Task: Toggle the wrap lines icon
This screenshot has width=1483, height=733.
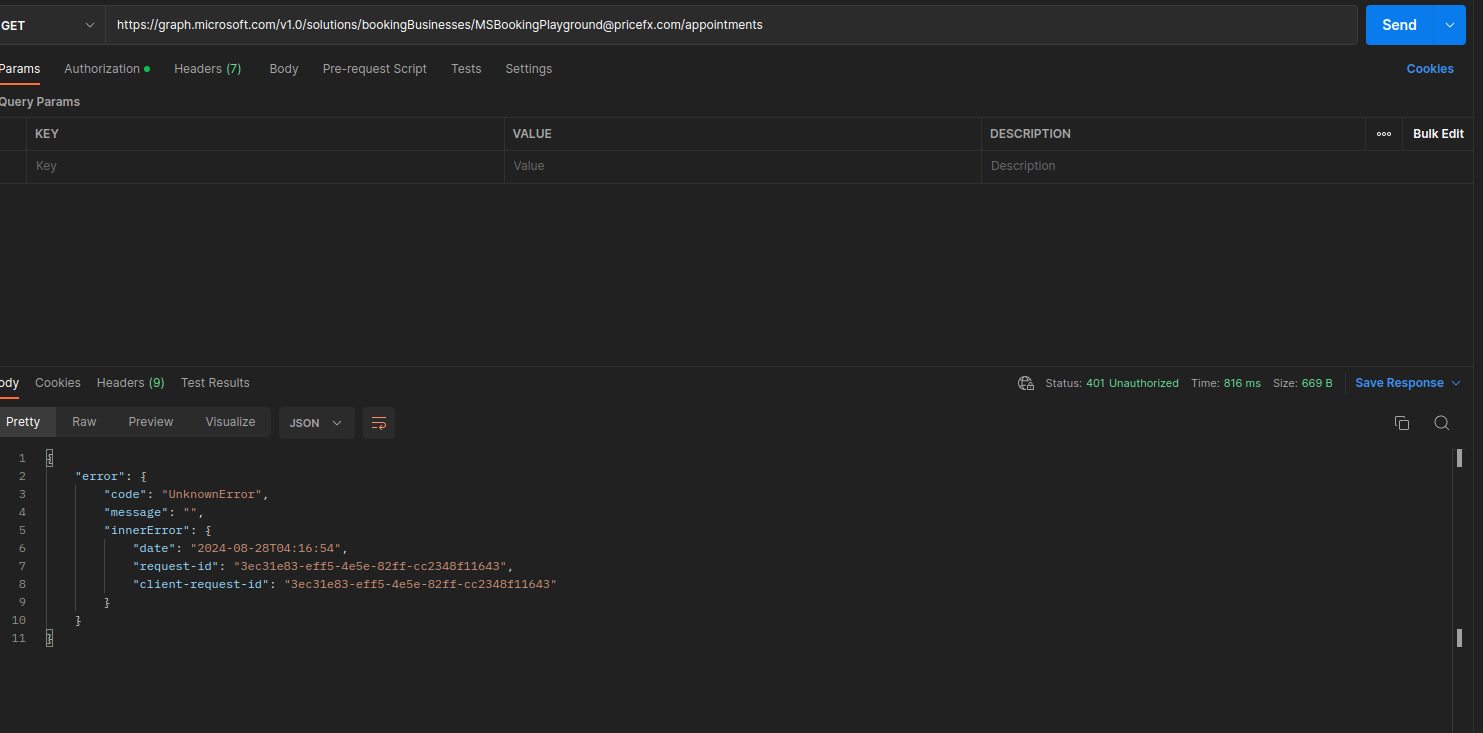Action: [379, 423]
